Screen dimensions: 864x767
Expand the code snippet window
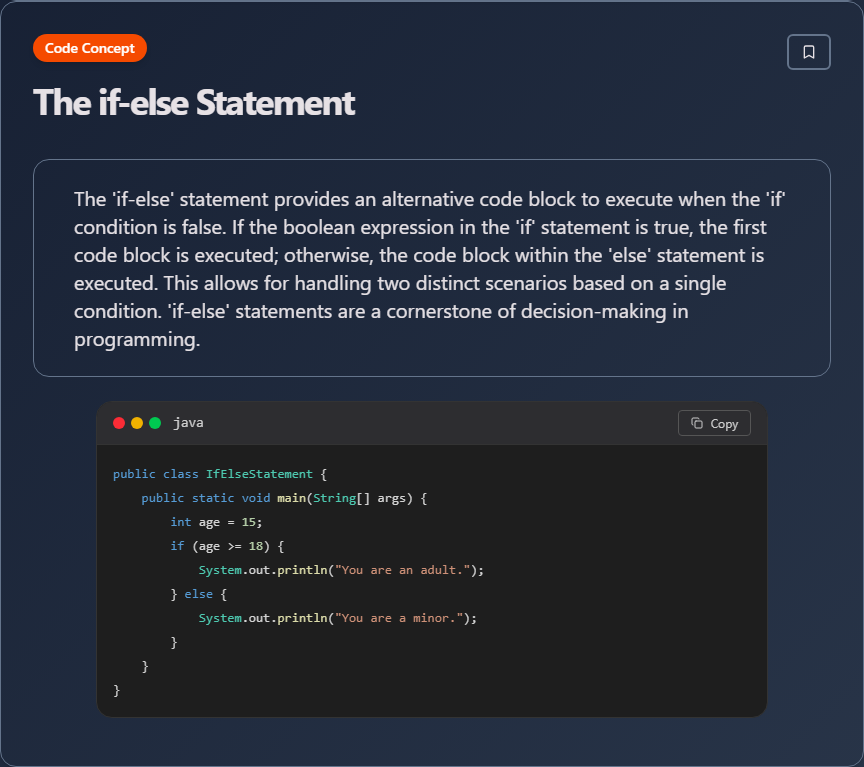pyautogui.click(x=432, y=557)
